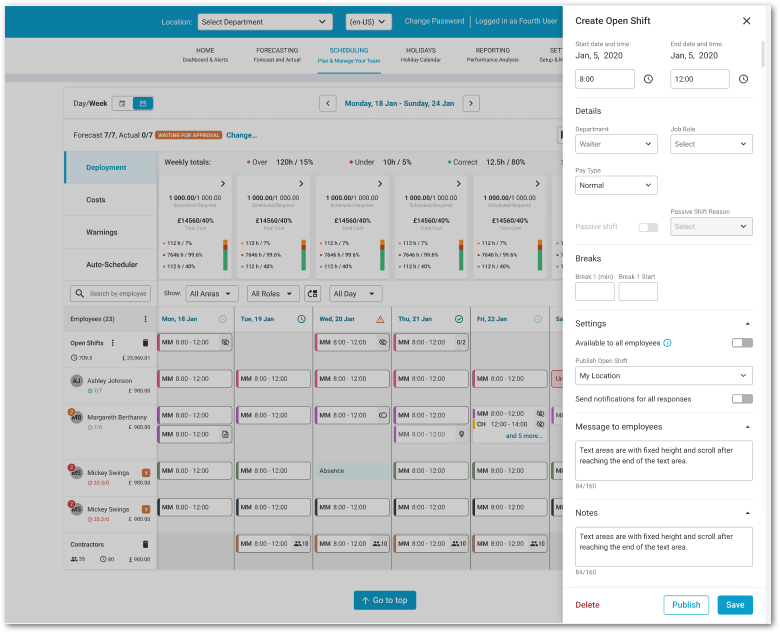Click the employee search magnifier icon
The width and height of the screenshot is (780, 633).
(x=78, y=294)
